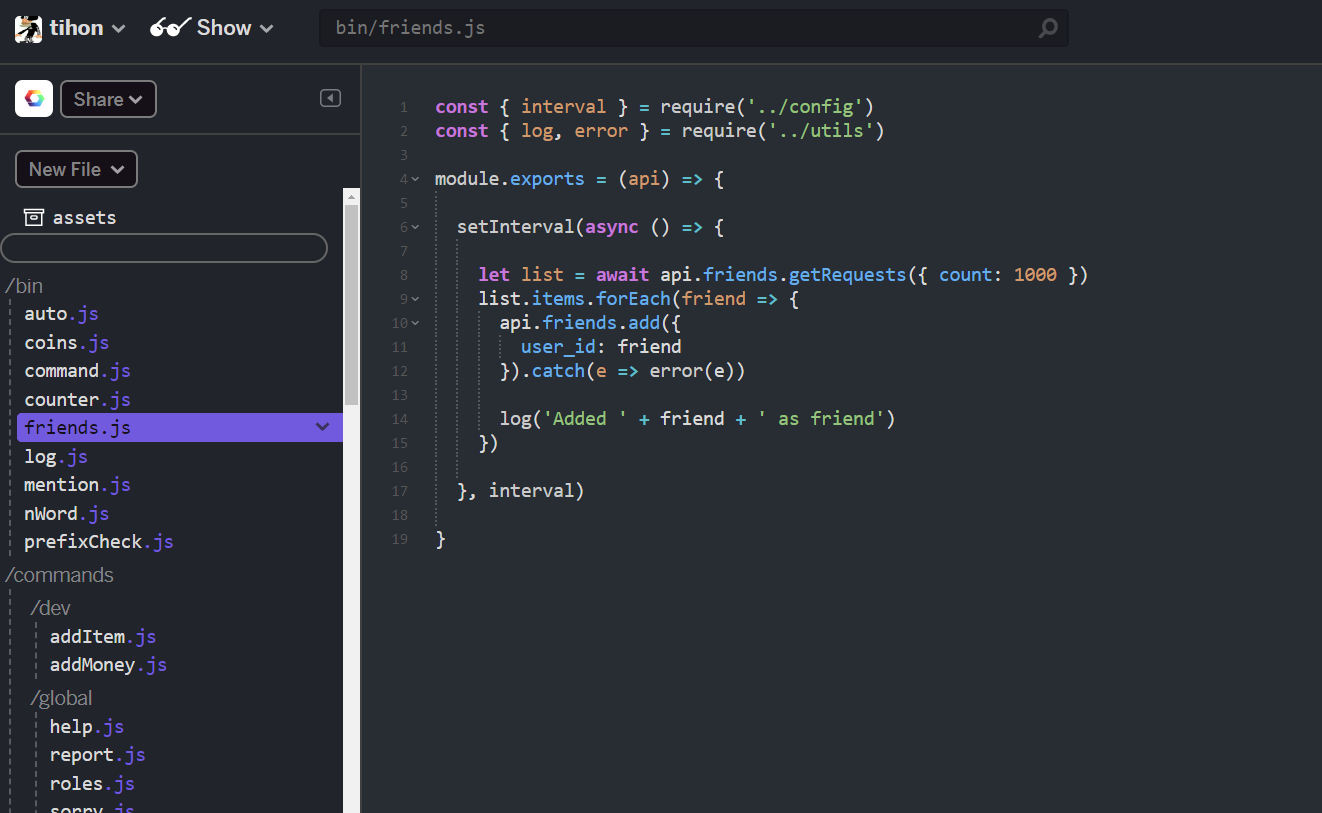Viewport: 1322px width, 813px height.
Task: Open command.js in the file tree
Action: tap(77, 370)
